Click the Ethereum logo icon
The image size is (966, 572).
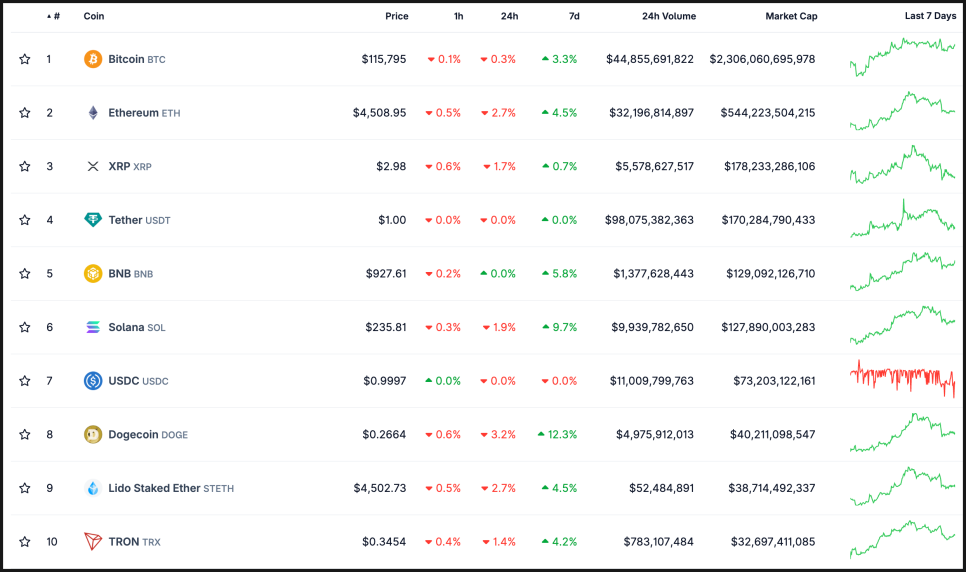tap(93, 113)
